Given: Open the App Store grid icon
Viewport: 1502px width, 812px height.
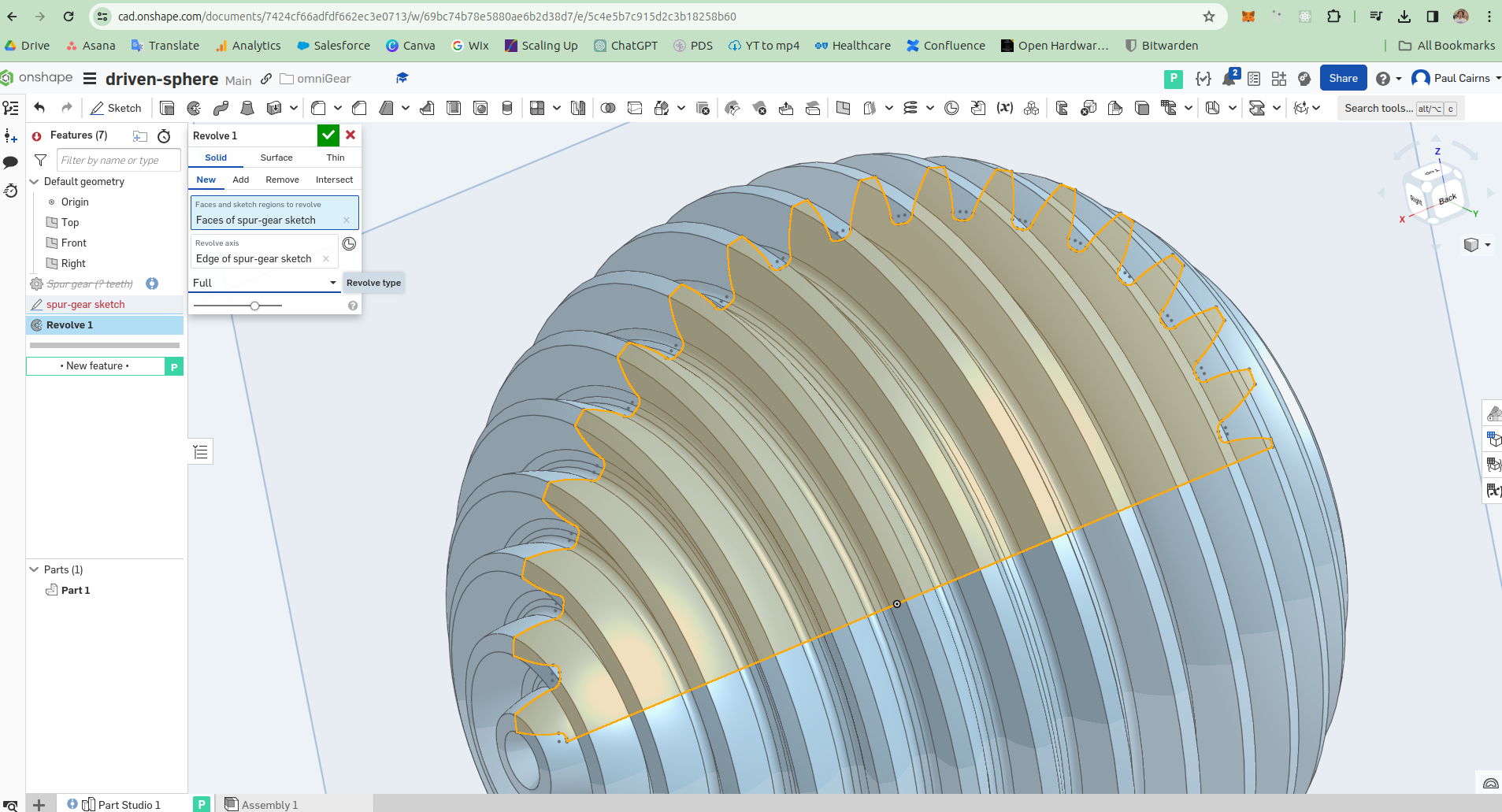Looking at the screenshot, I should tap(1279, 78).
